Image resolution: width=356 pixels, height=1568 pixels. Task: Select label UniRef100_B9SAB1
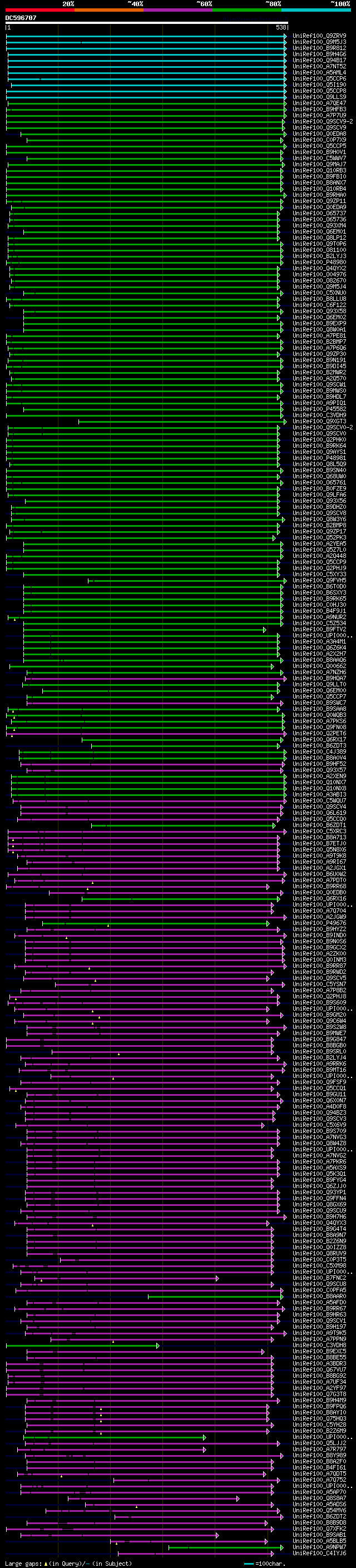click(x=319, y=1535)
